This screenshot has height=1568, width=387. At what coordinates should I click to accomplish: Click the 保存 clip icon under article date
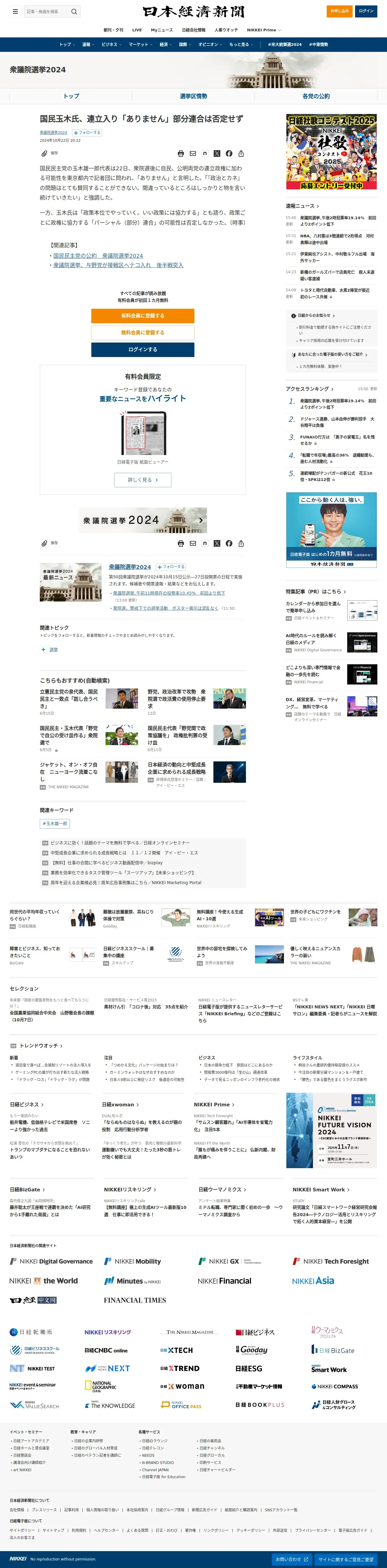coord(44,153)
